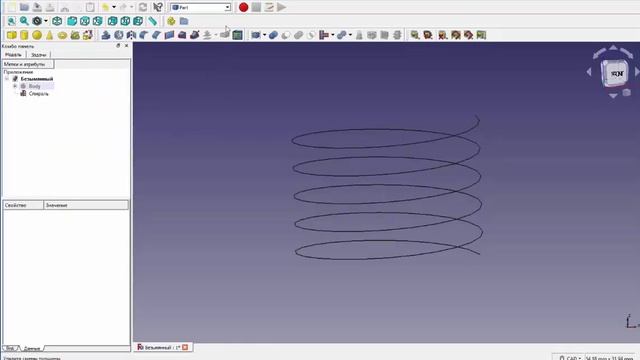This screenshot has width=640, height=360.
Task: Click the Fit All view icon
Action: 11,21
